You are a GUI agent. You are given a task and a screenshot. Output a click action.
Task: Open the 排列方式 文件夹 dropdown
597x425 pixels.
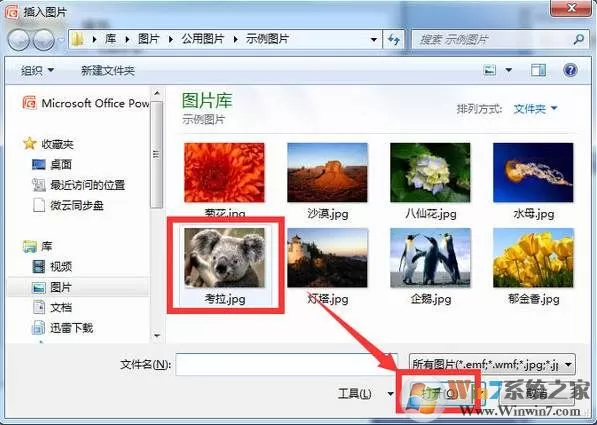(x=535, y=109)
